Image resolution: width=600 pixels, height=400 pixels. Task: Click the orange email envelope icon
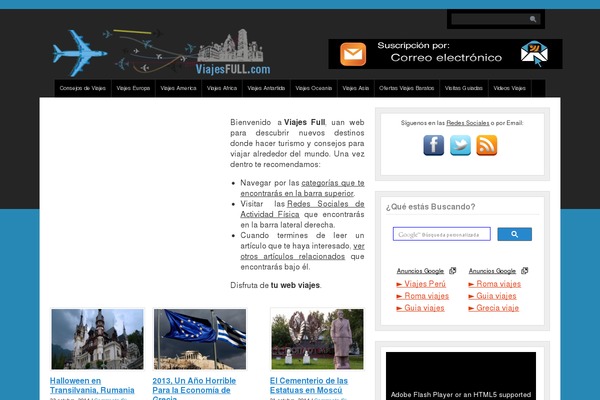353,54
